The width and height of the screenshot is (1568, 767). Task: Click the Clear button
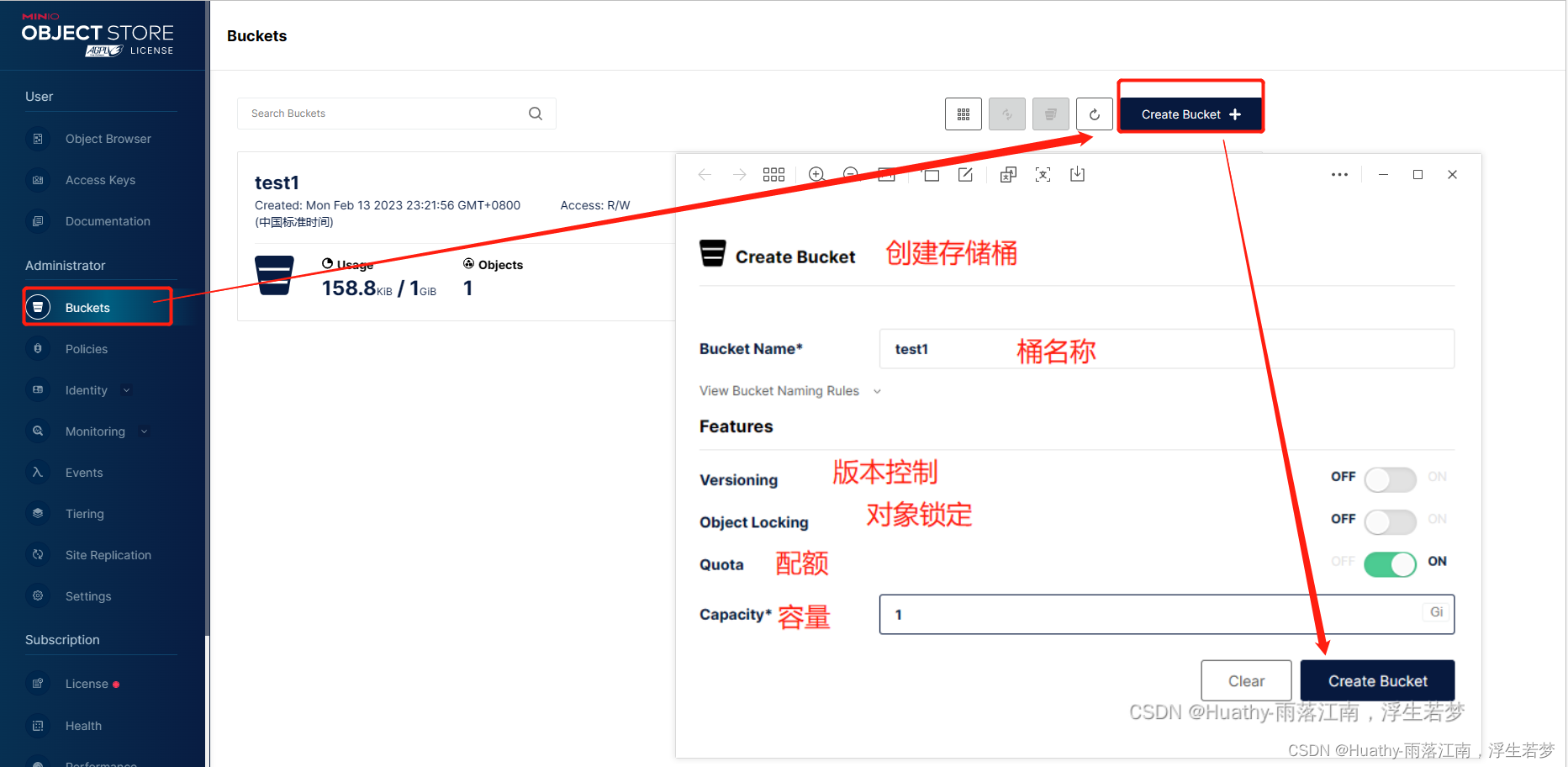[1246, 680]
